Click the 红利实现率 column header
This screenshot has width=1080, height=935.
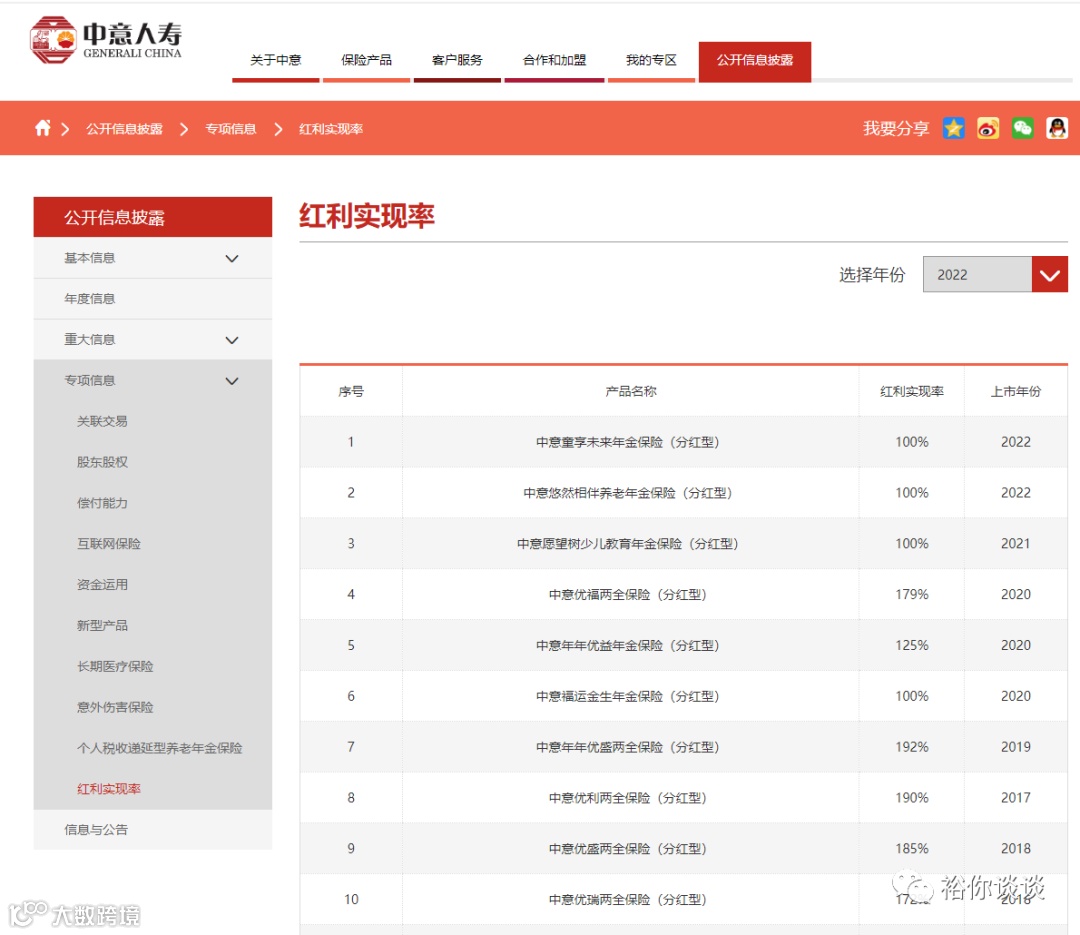tap(911, 391)
